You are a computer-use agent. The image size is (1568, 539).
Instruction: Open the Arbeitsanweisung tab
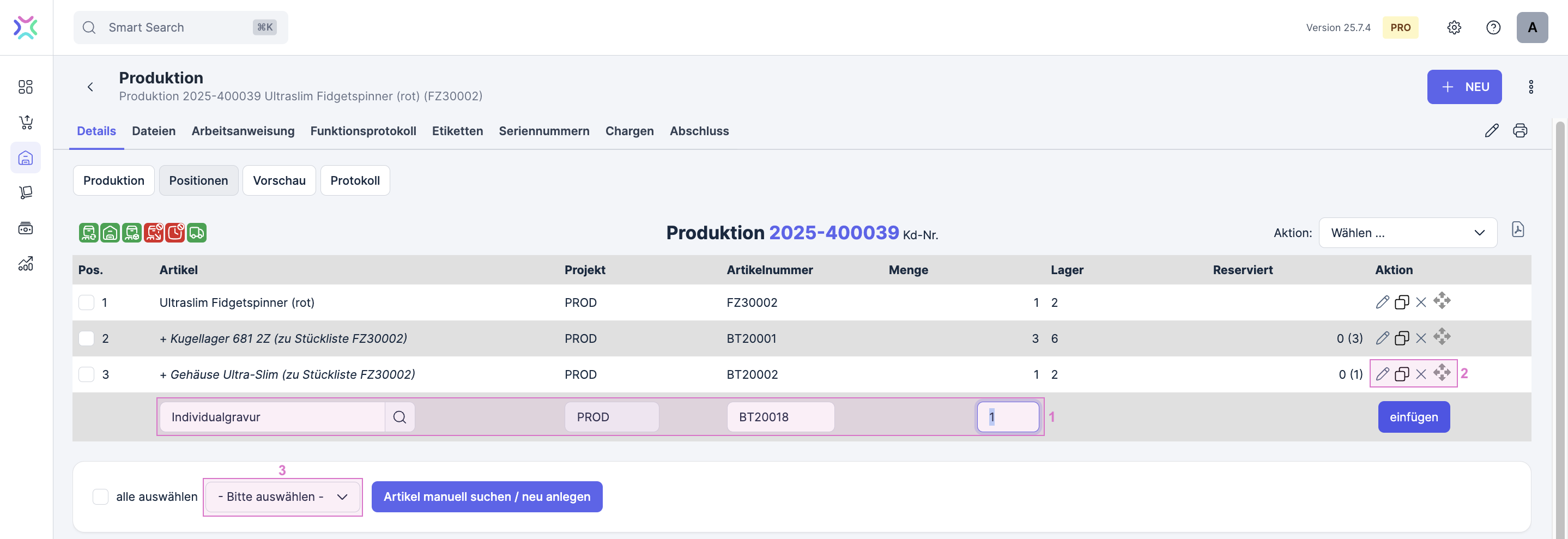(243, 131)
